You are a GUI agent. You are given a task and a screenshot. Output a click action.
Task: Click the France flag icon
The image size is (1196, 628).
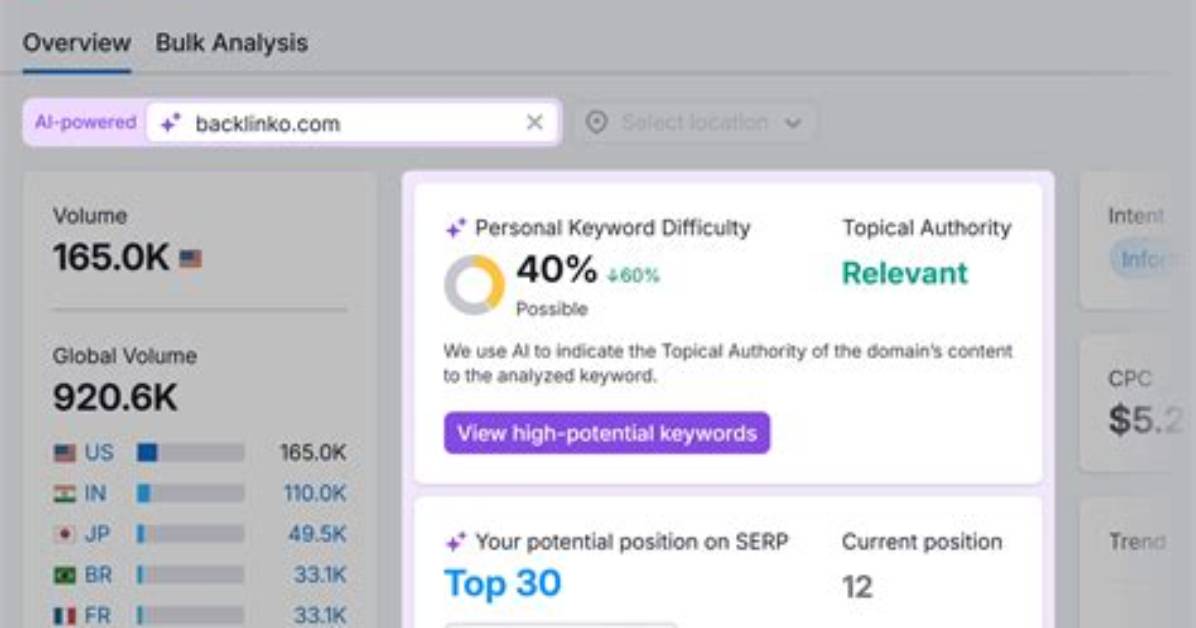pos(65,615)
